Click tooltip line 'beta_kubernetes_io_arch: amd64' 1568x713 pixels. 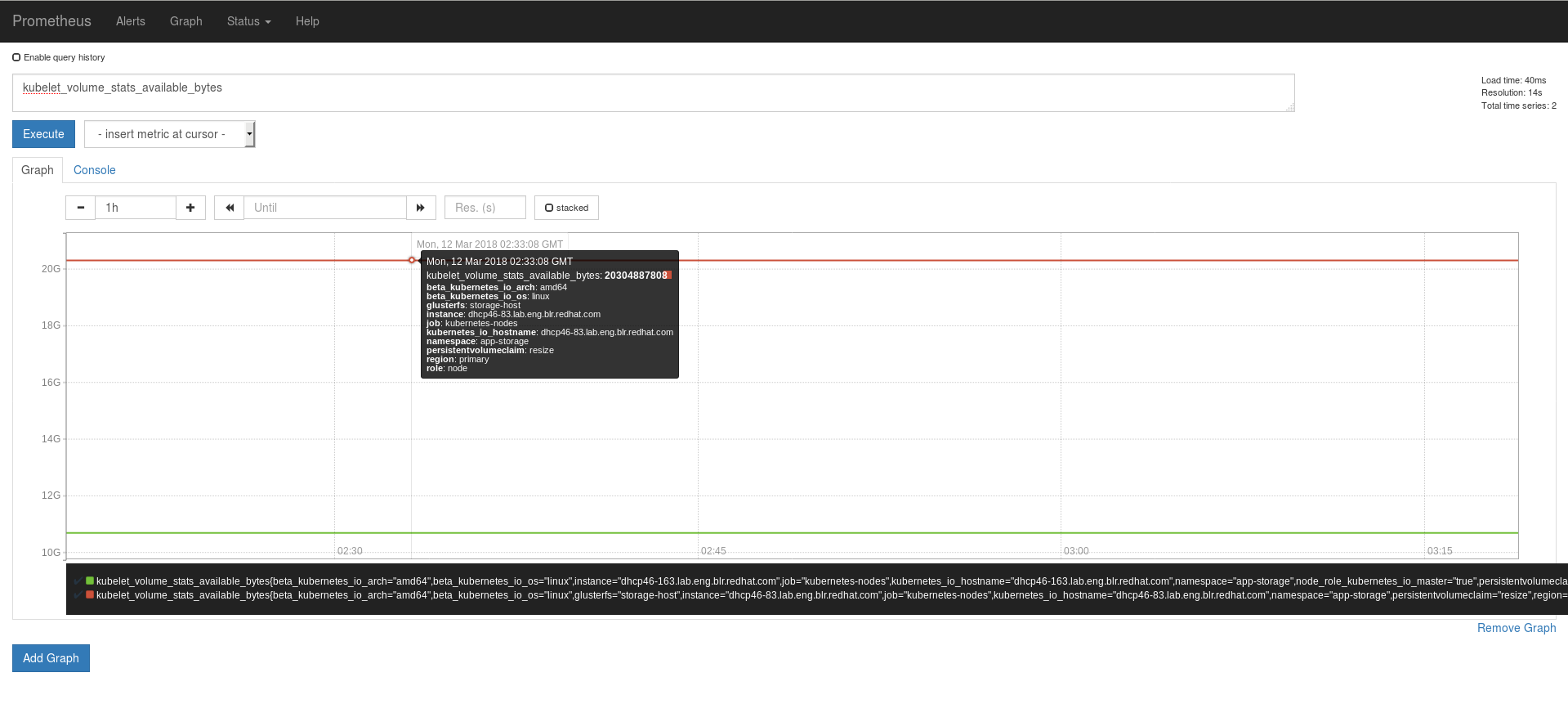click(x=497, y=287)
